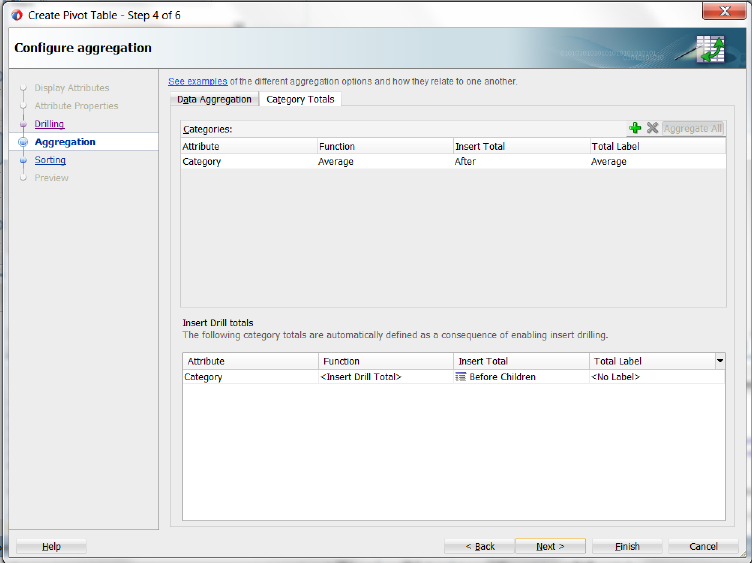The height and width of the screenshot is (563, 752).
Task: Click Attribute header in Categories table
Action: tap(249, 146)
